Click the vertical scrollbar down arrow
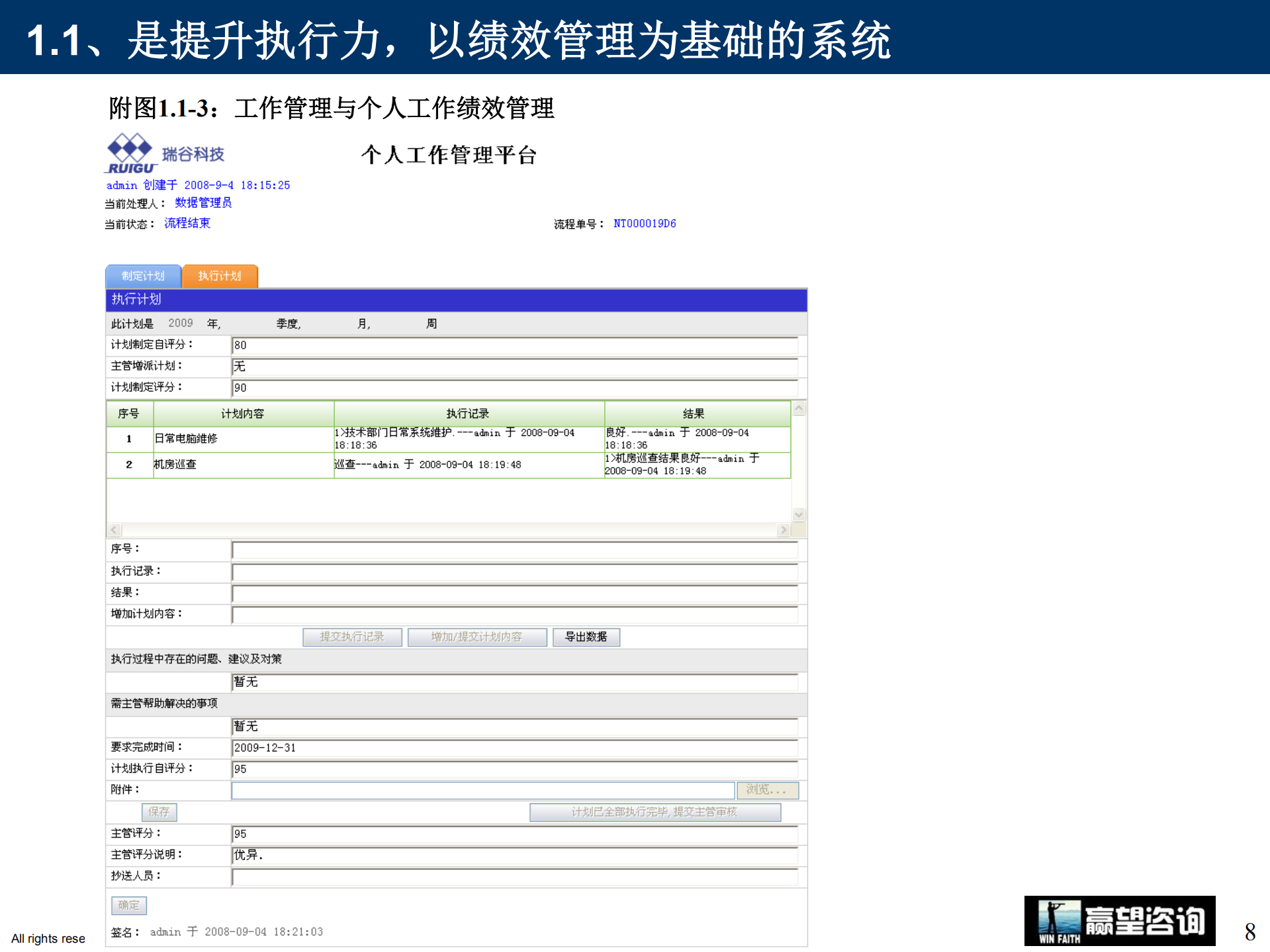1270x952 pixels. click(799, 514)
